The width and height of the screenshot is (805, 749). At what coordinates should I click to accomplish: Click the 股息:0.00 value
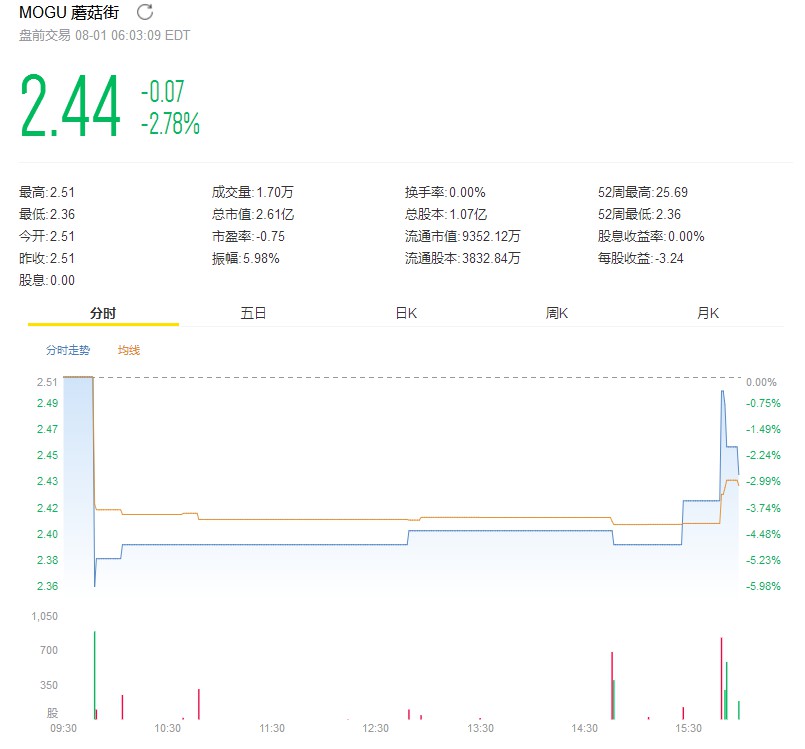47,280
